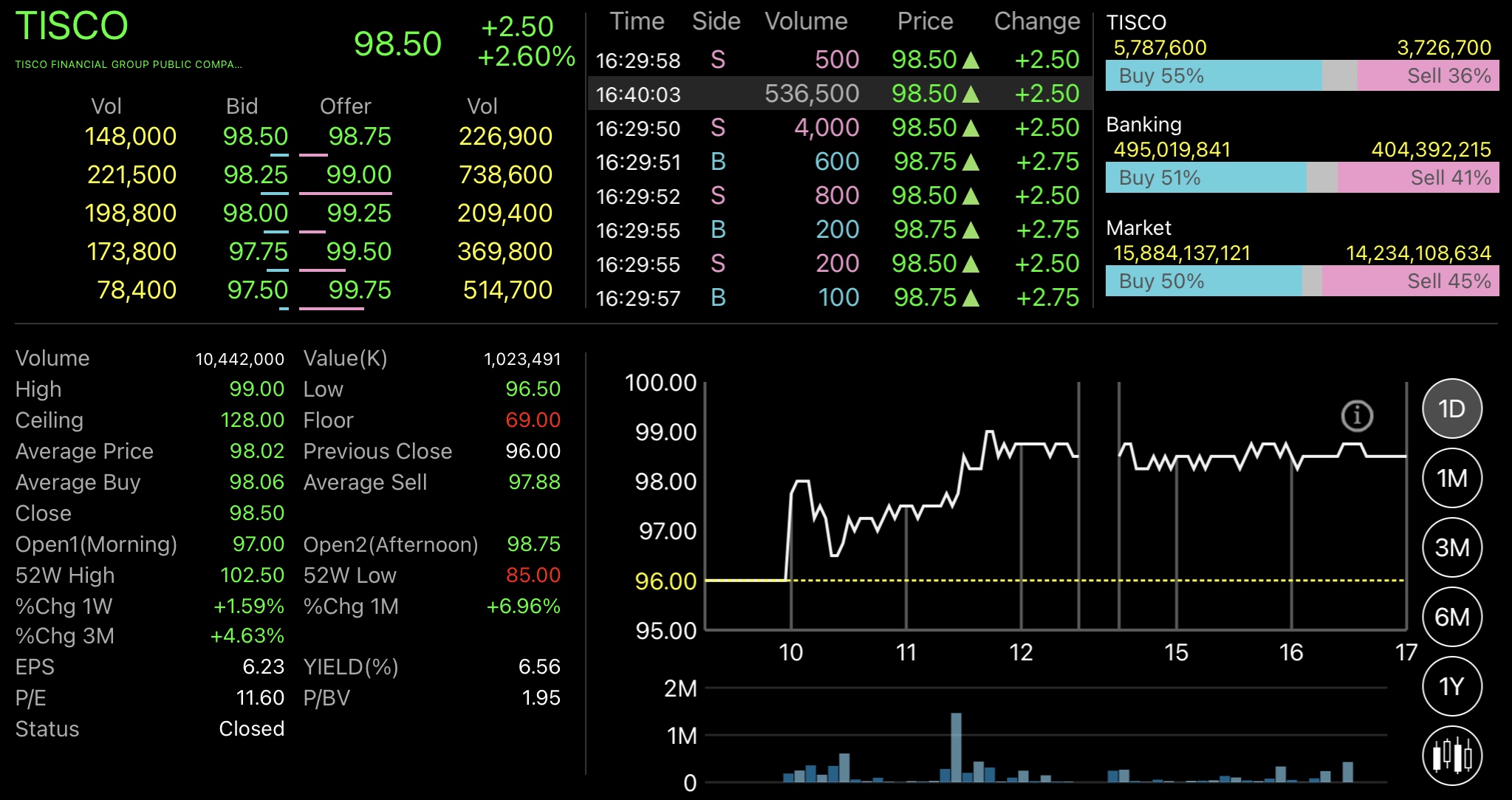1512x800 pixels.
Task: Click the Market Buy 50% bar
Action: point(1203,281)
